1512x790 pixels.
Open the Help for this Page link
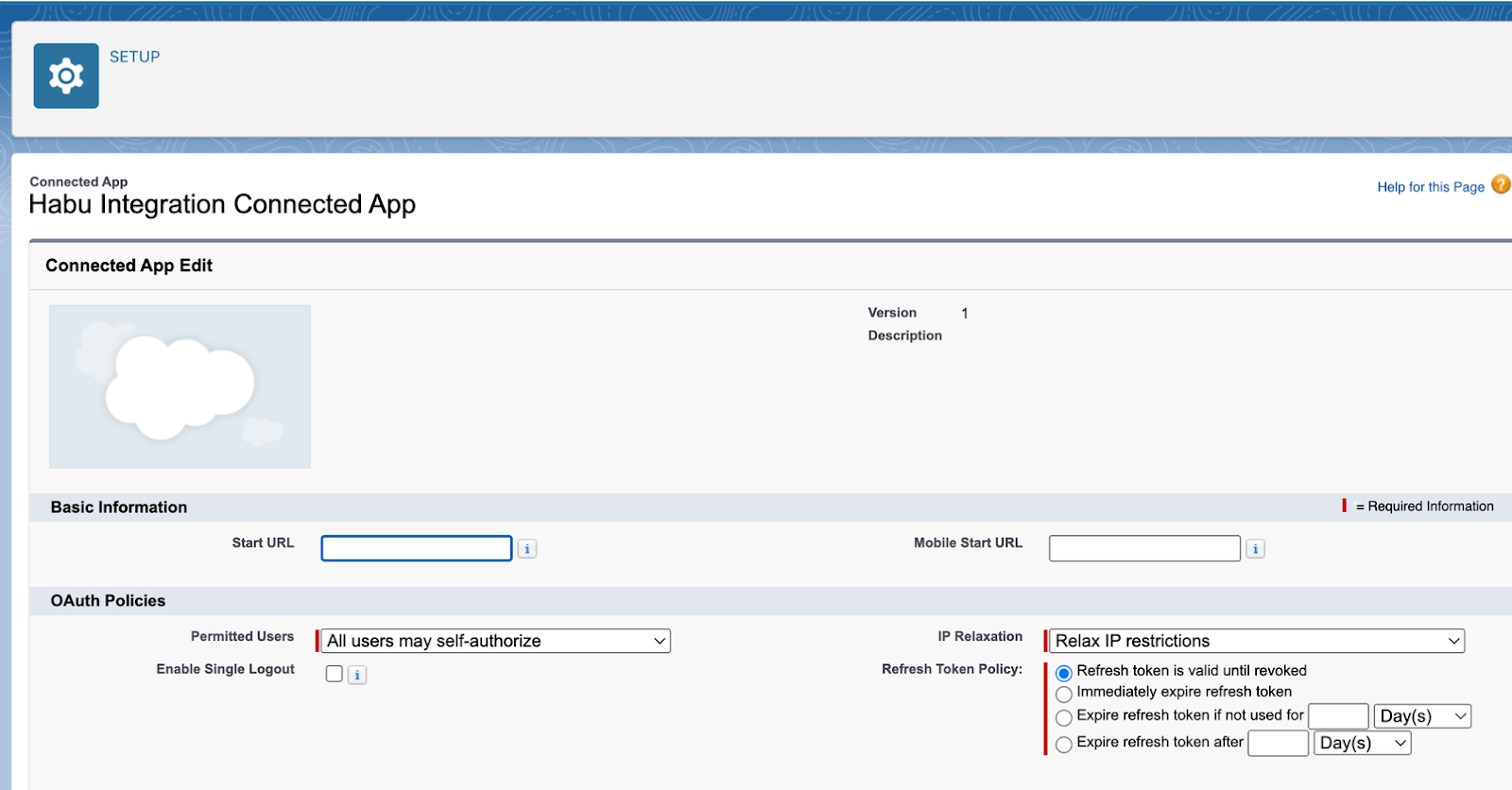tap(1430, 187)
